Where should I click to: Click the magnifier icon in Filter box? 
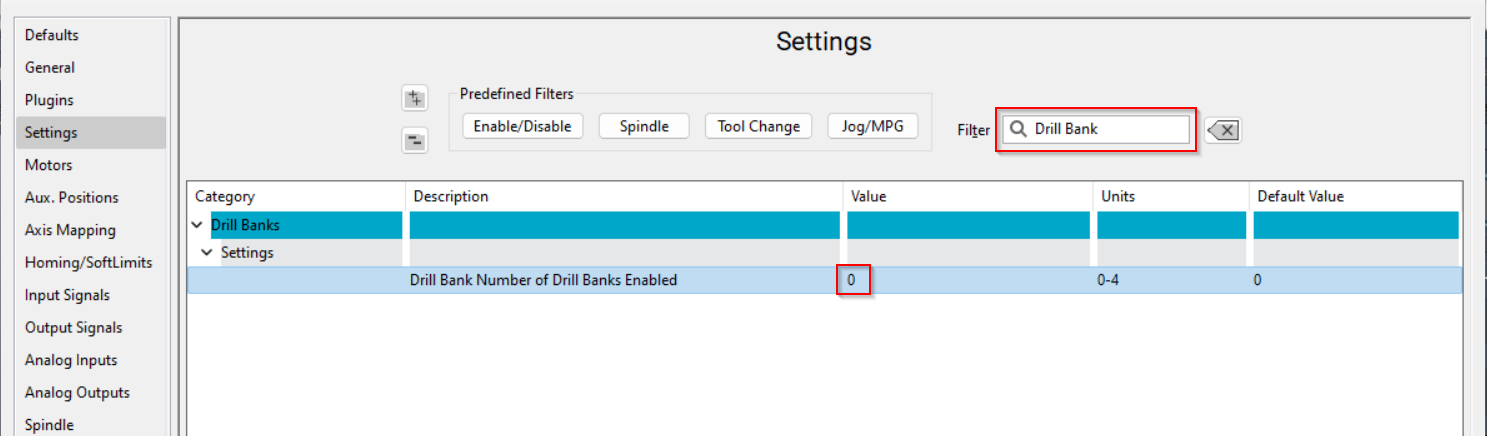(x=1018, y=129)
